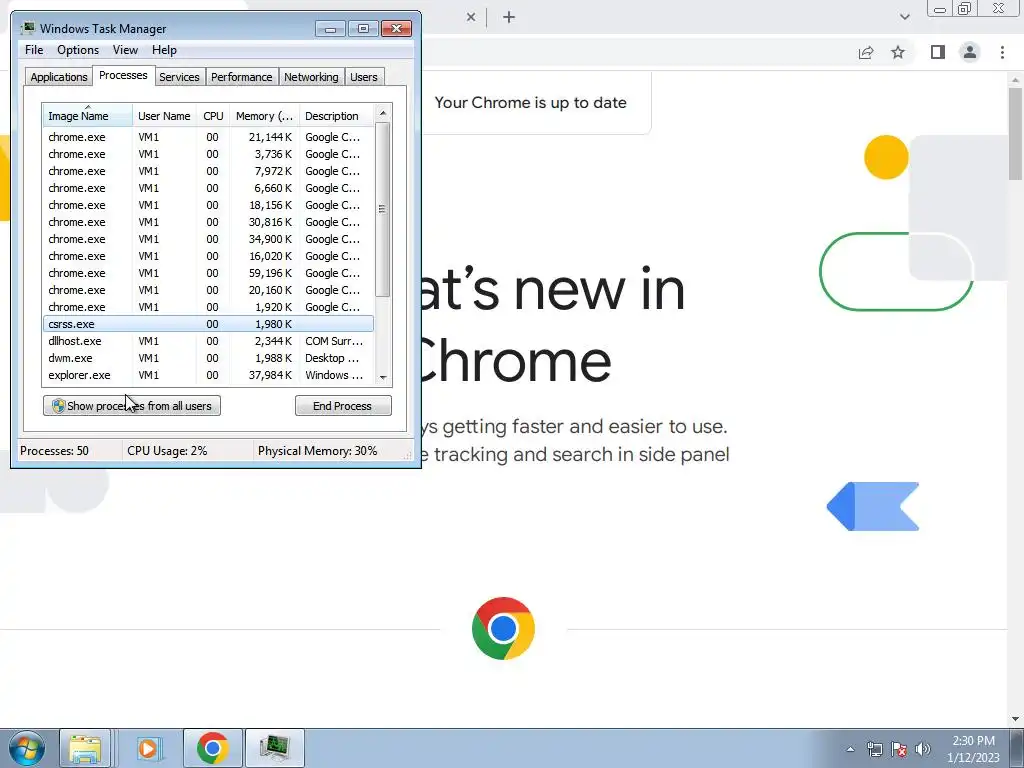Open the View menu in Task Manager
Viewport: 1024px width, 768px height.
(125, 50)
